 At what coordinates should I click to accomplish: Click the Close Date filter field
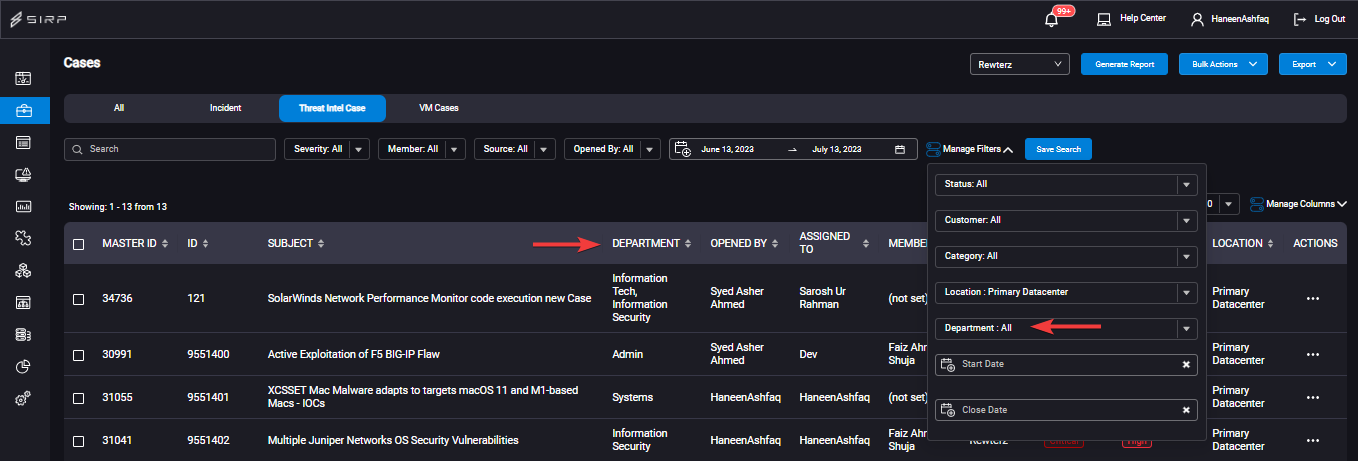tap(1066, 411)
